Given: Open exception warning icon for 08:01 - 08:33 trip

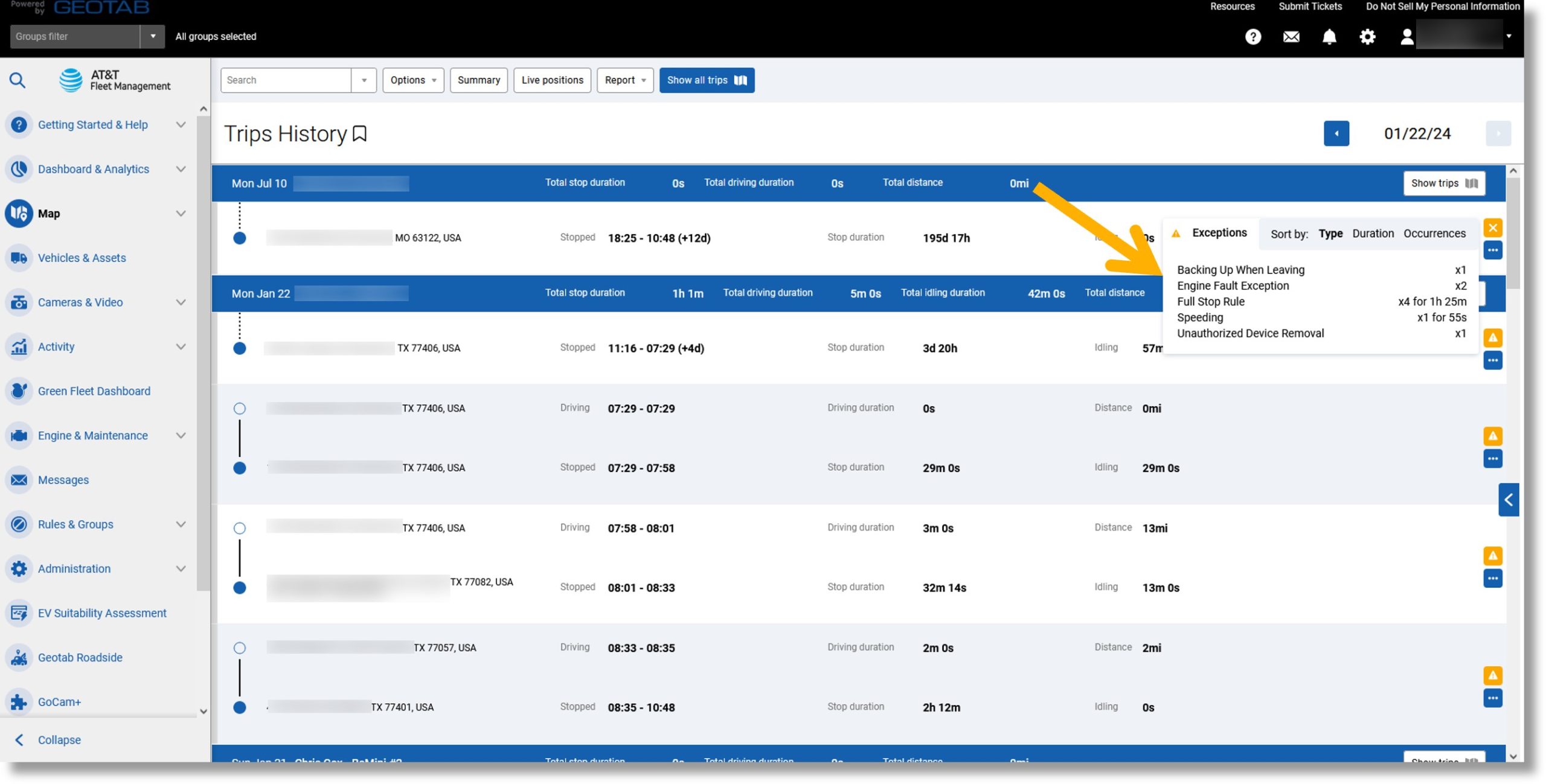Looking at the screenshot, I should click(1493, 555).
